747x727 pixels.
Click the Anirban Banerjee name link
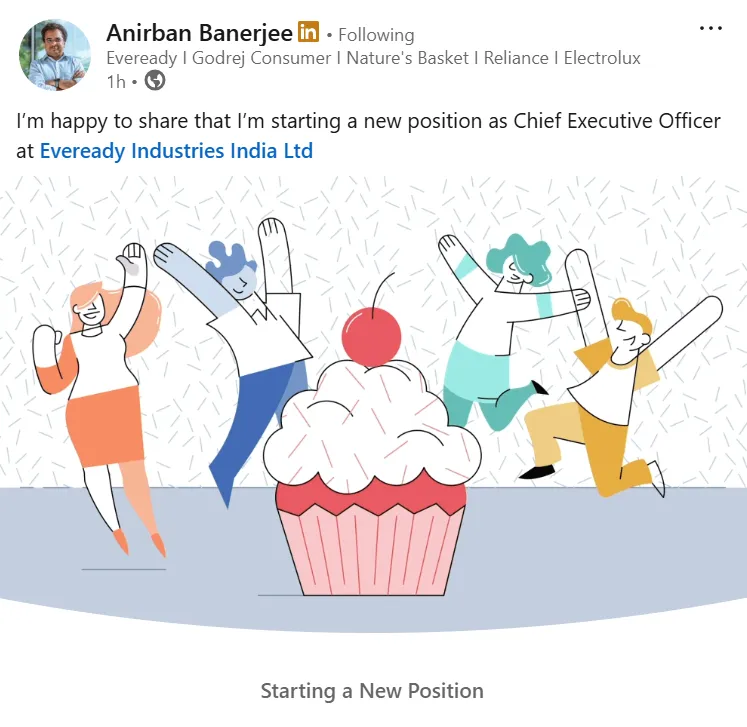[199, 33]
